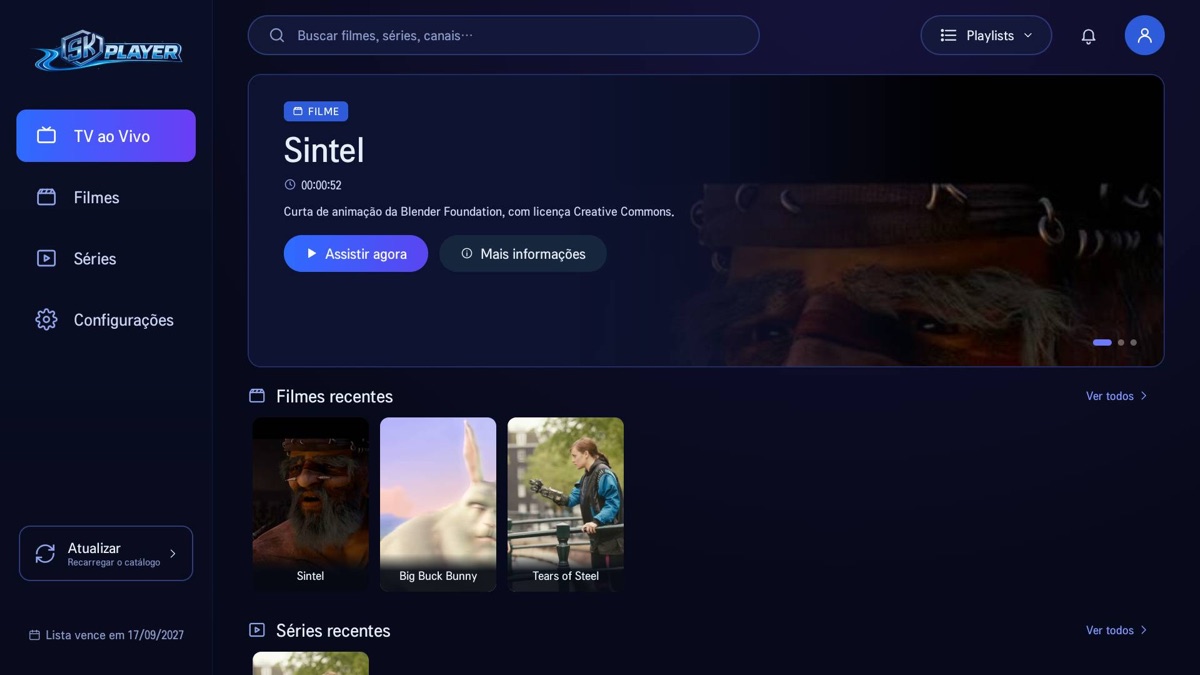This screenshot has height=675, width=1200.
Task: Click the Séries recentes section icon
Action: [x=257, y=630]
